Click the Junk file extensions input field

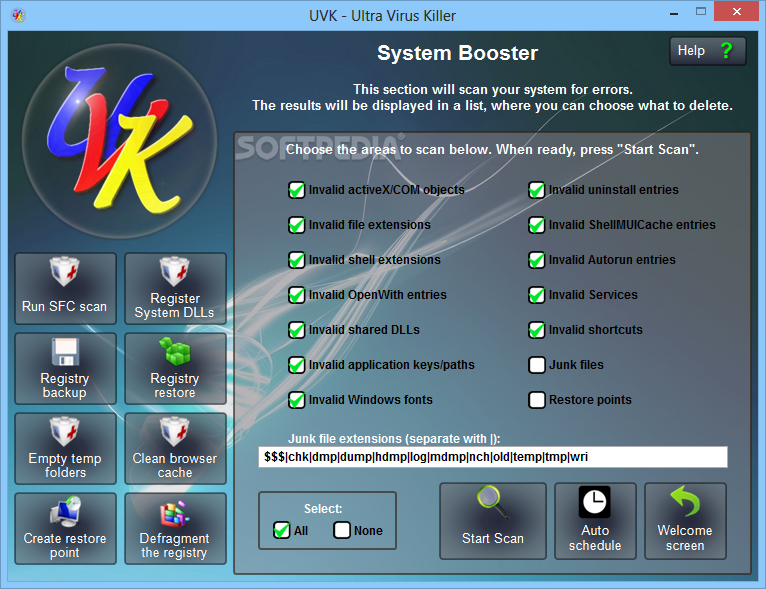[493, 457]
